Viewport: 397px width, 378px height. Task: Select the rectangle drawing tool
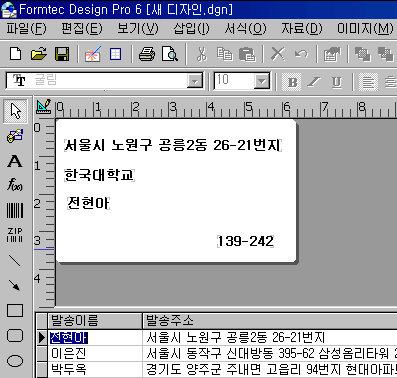pos(15,310)
